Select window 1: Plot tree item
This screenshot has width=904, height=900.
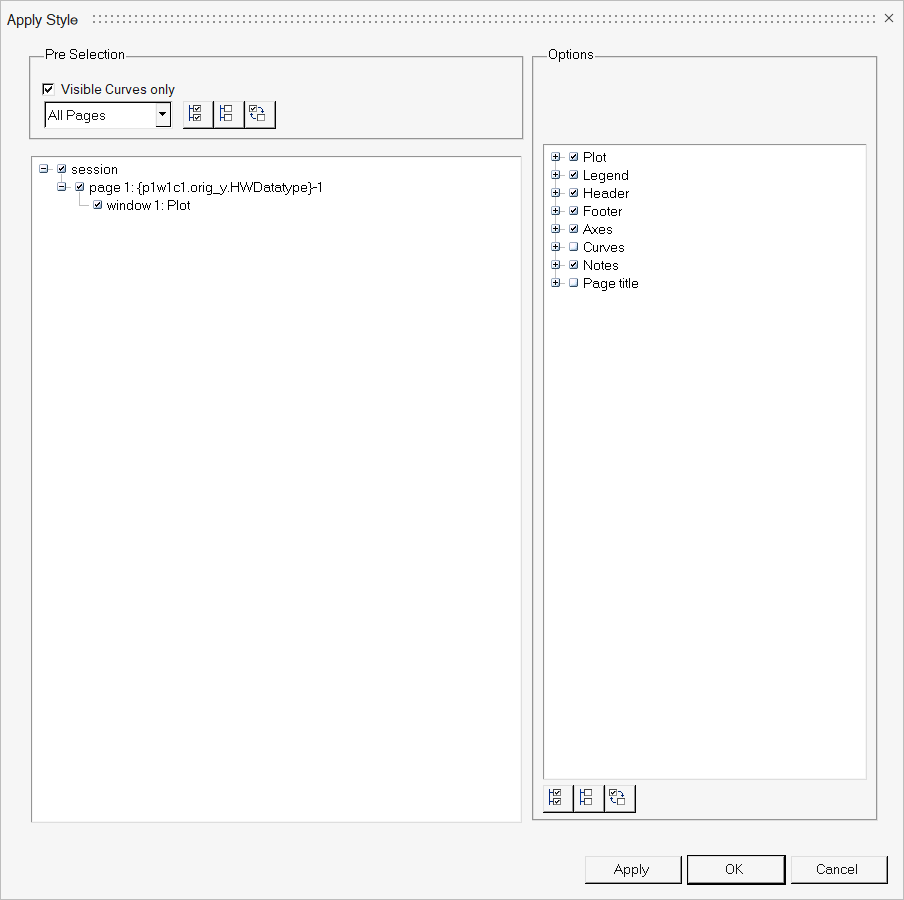click(148, 205)
